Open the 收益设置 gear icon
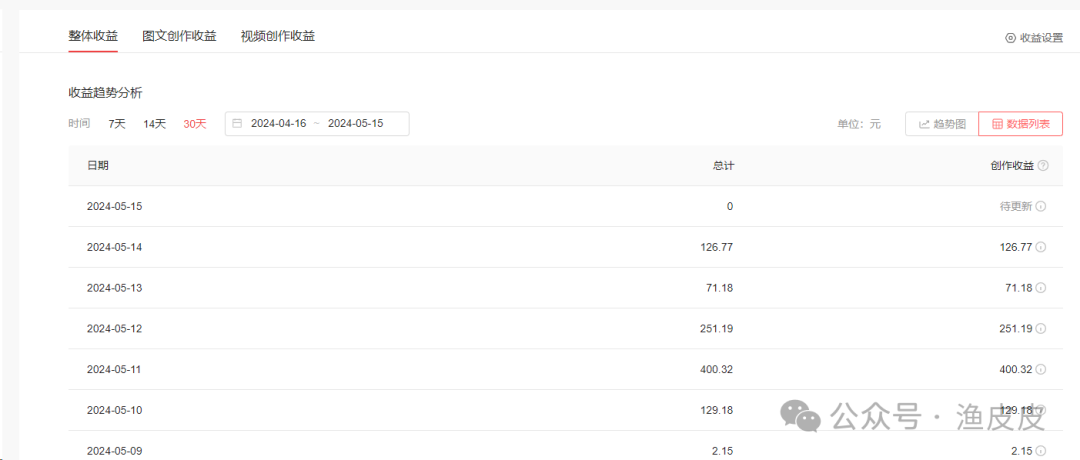The width and height of the screenshot is (1080, 460). [1010, 38]
